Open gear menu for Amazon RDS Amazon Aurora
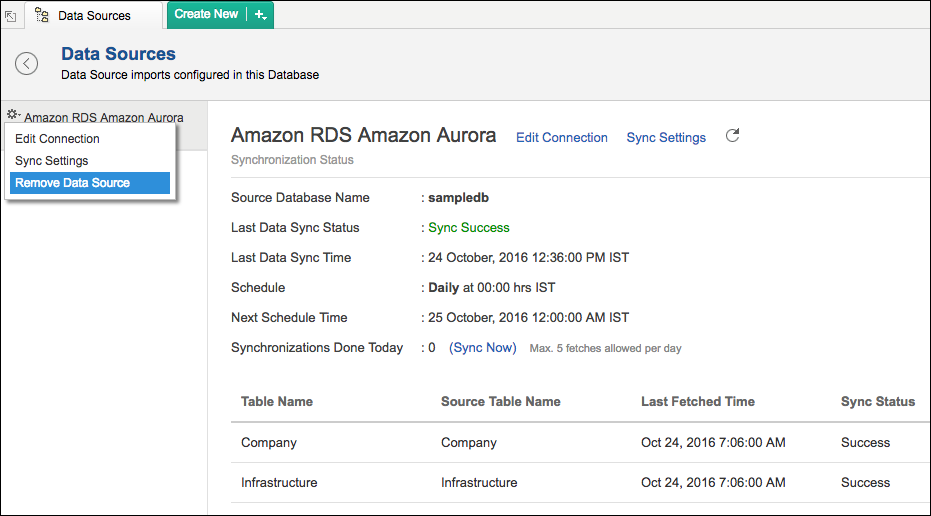The image size is (931, 516). tap(13, 116)
